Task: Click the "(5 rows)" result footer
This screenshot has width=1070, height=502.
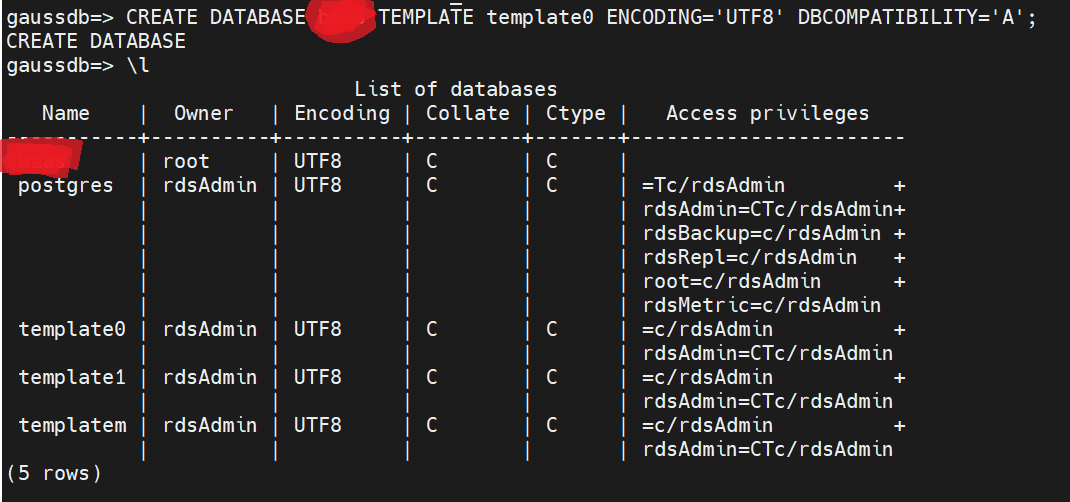Action: tap(54, 474)
